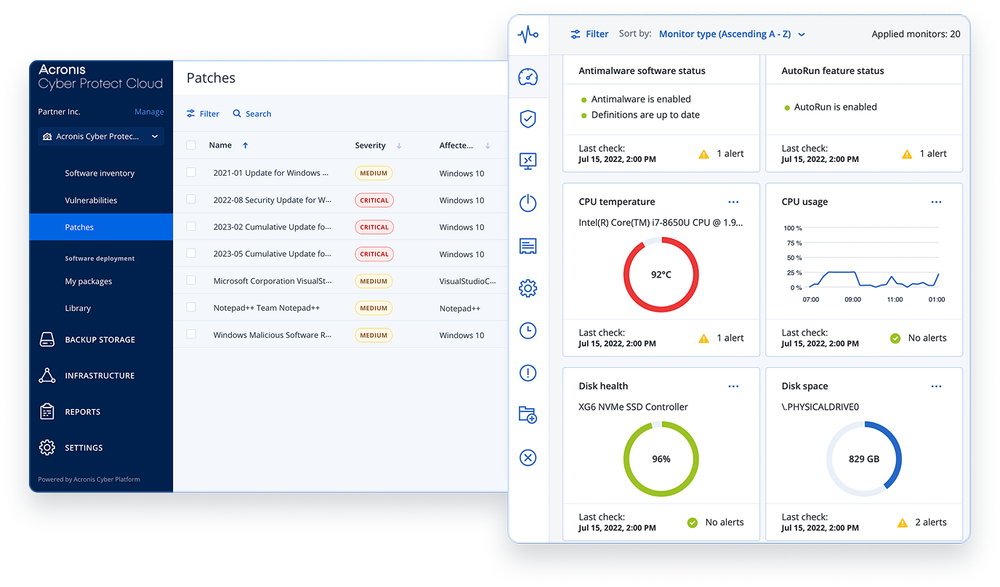Check the 2022-08 Security Update row
The width and height of the screenshot is (1000, 587).
point(191,199)
